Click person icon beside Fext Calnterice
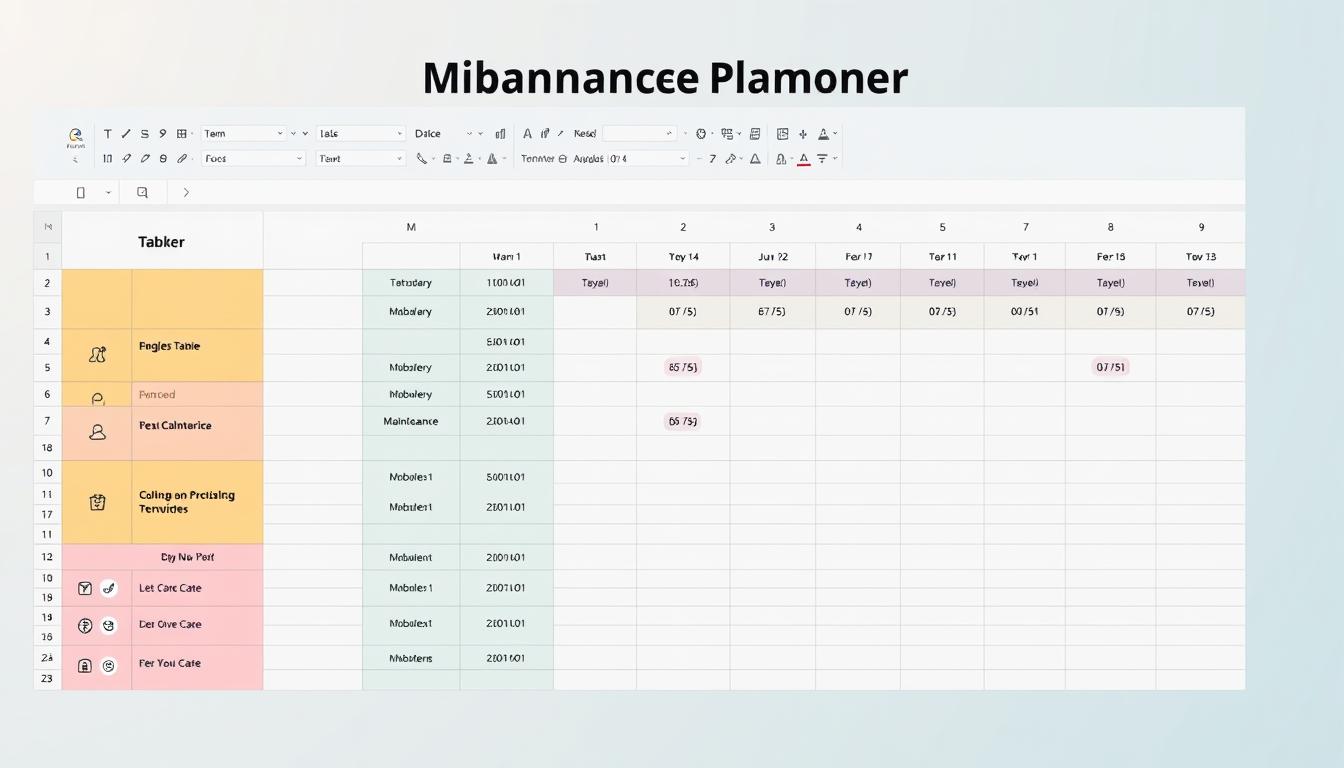The height and width of the screenshot is (768, 1344). 97,432
